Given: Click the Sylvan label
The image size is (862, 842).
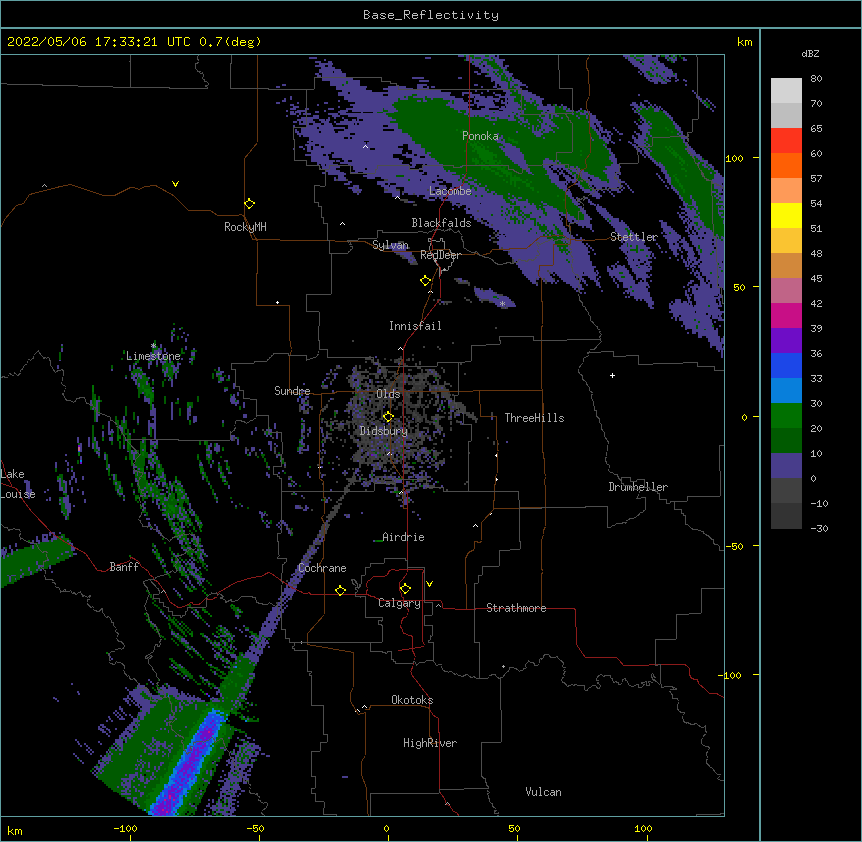Looking at the screenshot, I should [x=390, y=245].
